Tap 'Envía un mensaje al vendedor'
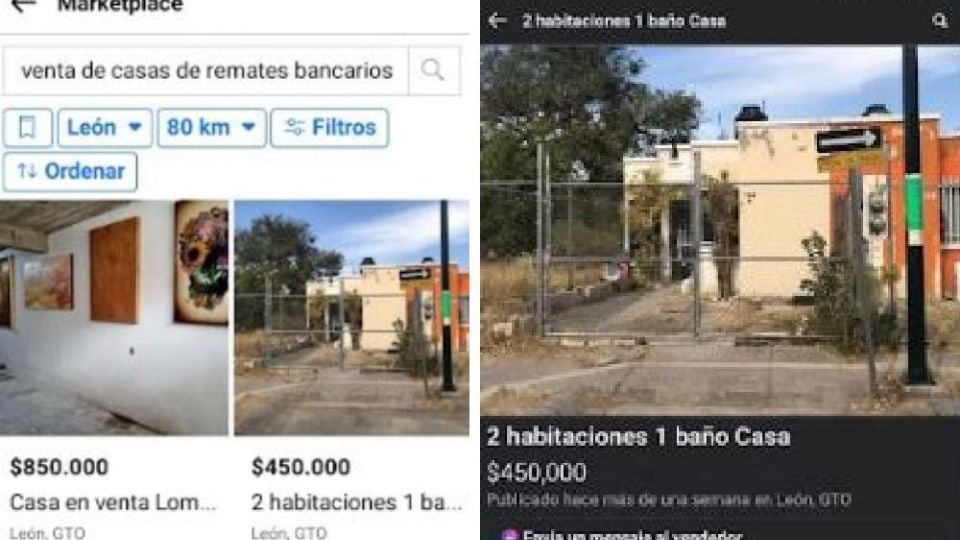The image size is (960, 540). coord(632,535)
